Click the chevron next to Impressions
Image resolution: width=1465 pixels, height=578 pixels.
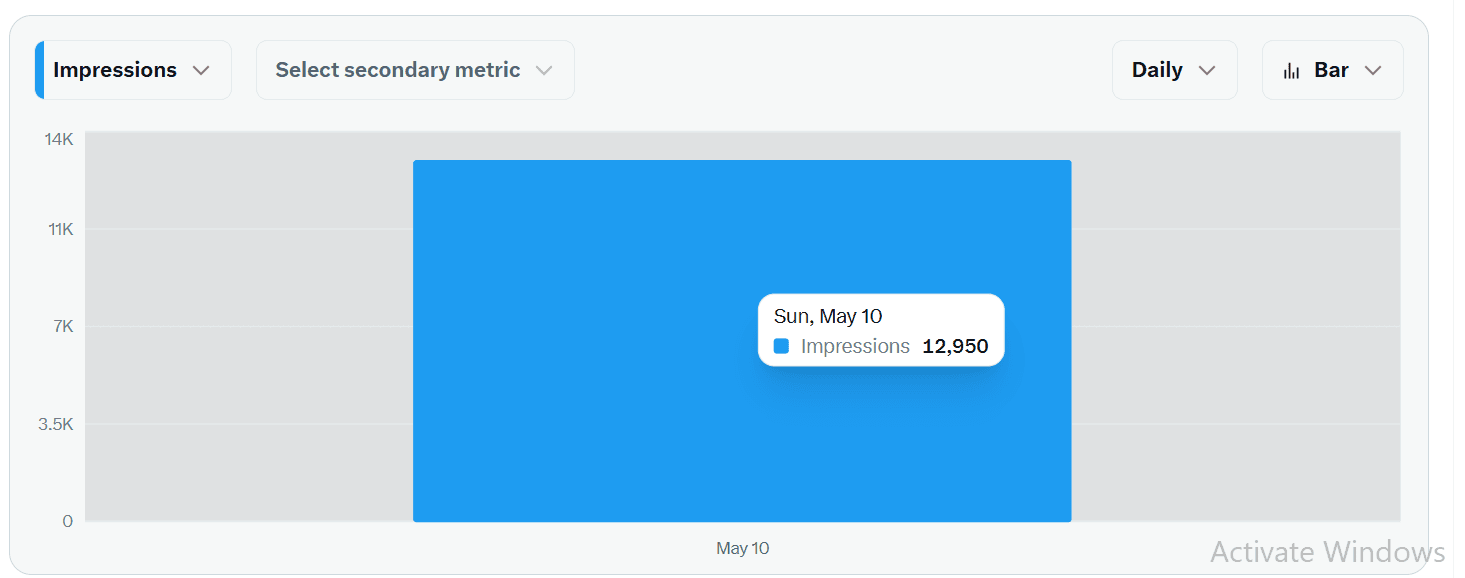click(201, 71)
